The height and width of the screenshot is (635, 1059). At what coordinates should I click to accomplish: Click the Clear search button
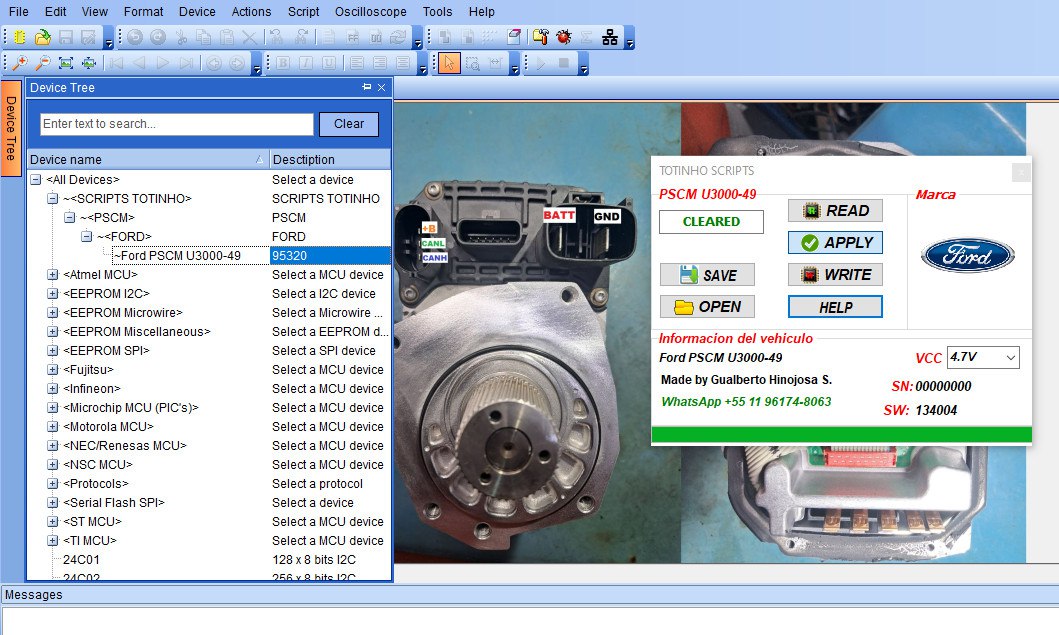click(x=348, y=124)
